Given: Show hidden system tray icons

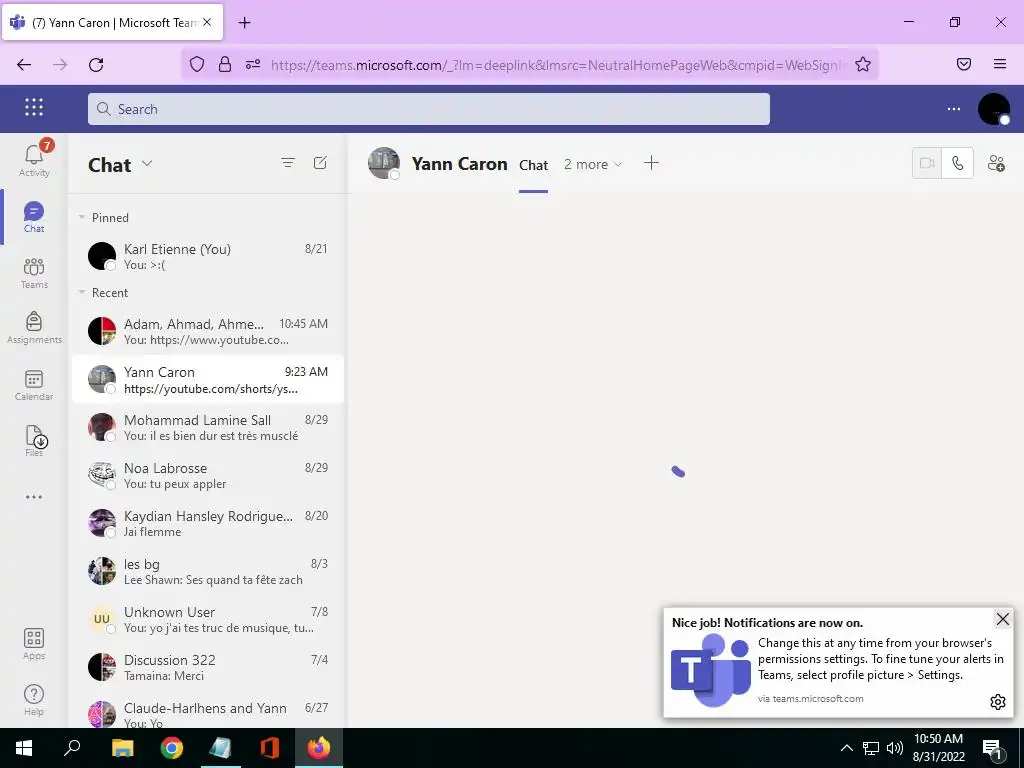Looking at the screenshot, I should click(x=846, y=748).
